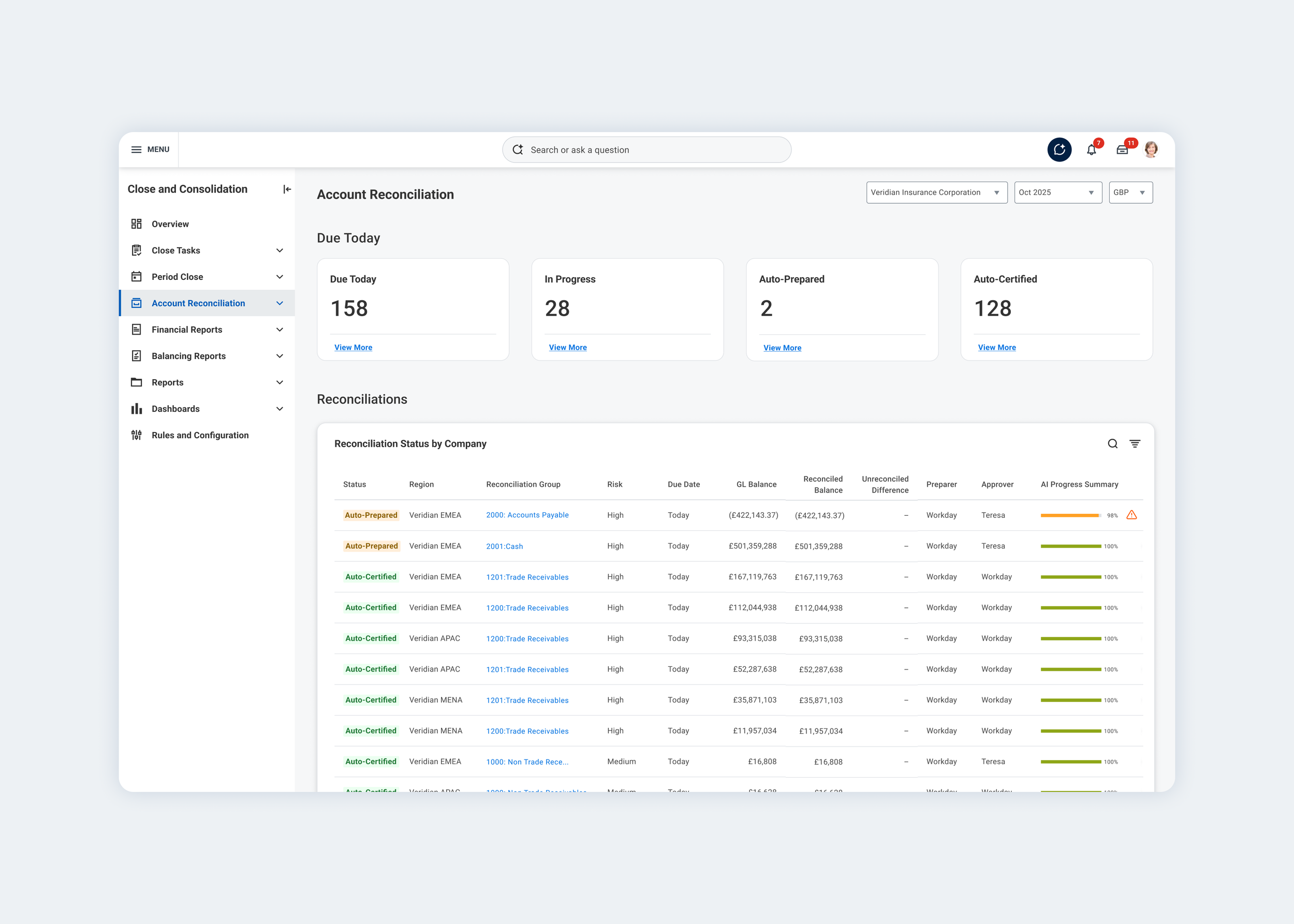Click the warning triangle on Accounts Payable row
Image resolution: width=1294 pixels, height=924 pixels.
(1131, 515)
